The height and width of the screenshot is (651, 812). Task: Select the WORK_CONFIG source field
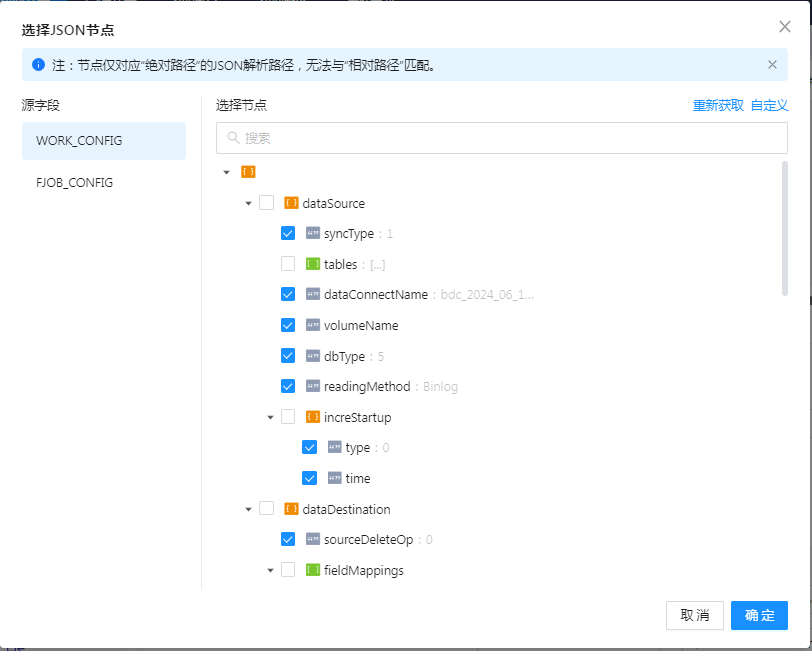(104, 141)
